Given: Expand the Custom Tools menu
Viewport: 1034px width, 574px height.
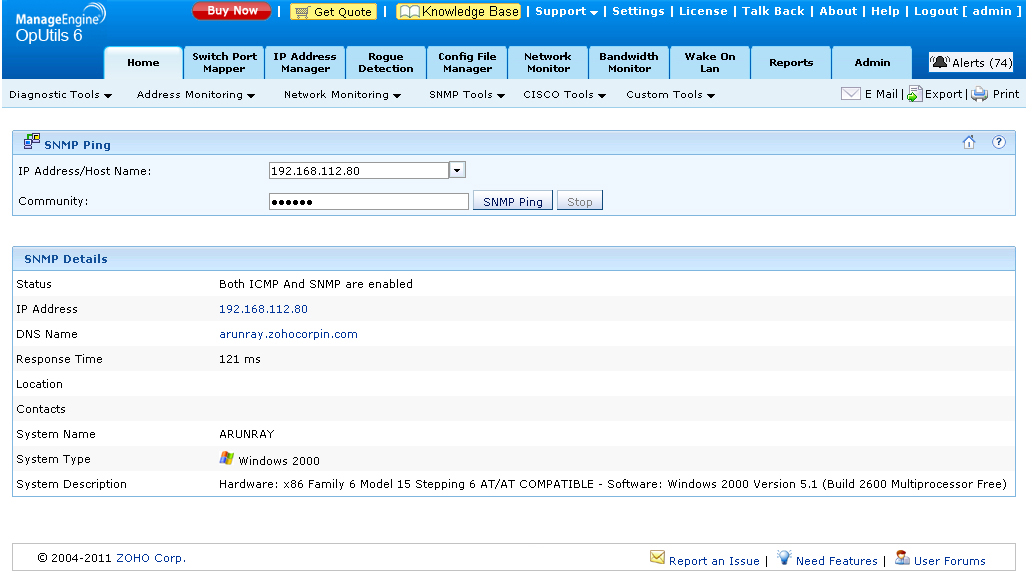Looking at the screenshot, I should tap(671, 95).
